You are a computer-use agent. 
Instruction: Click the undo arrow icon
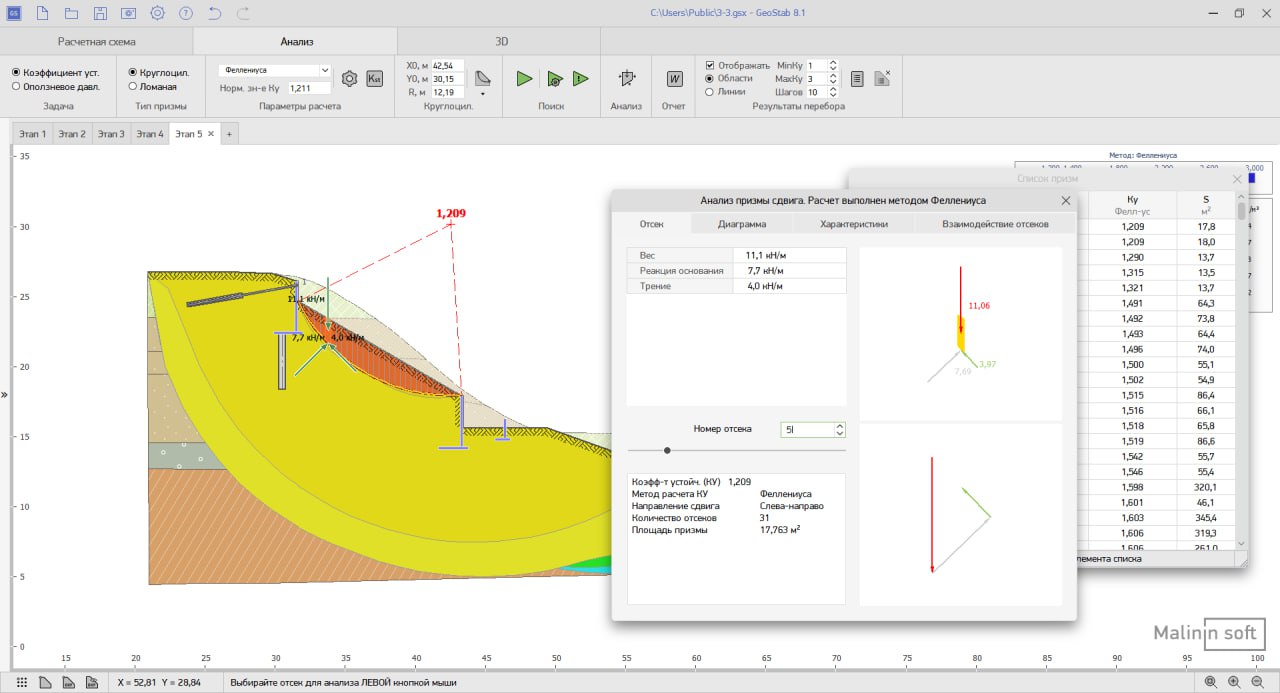215,13
